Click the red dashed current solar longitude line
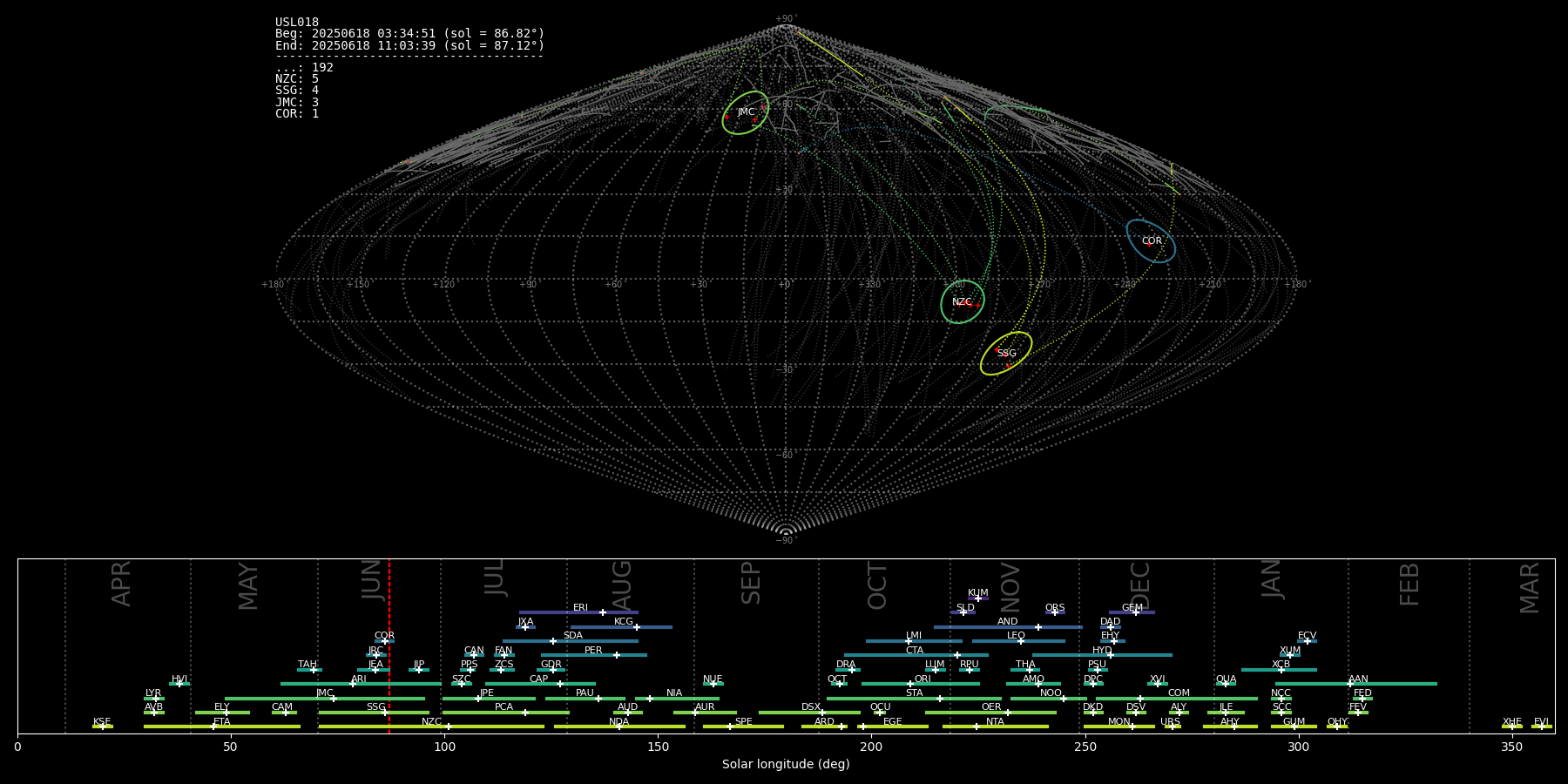Image resolution: width=1568 pixels, height=784 pixels. coord(389,645)
